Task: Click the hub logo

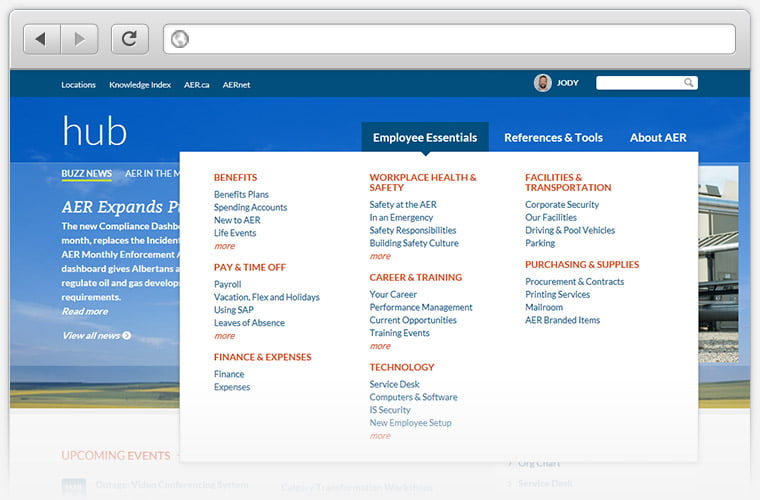Action: 95,130
